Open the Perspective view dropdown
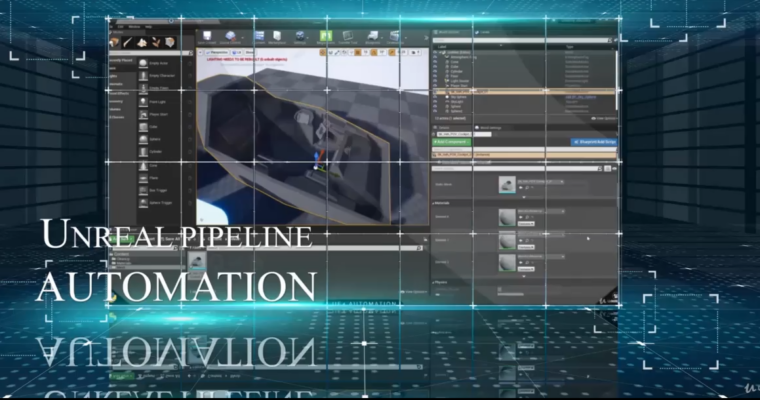The width and height of the screenshot is (760, 400). (x=217, y=52)
